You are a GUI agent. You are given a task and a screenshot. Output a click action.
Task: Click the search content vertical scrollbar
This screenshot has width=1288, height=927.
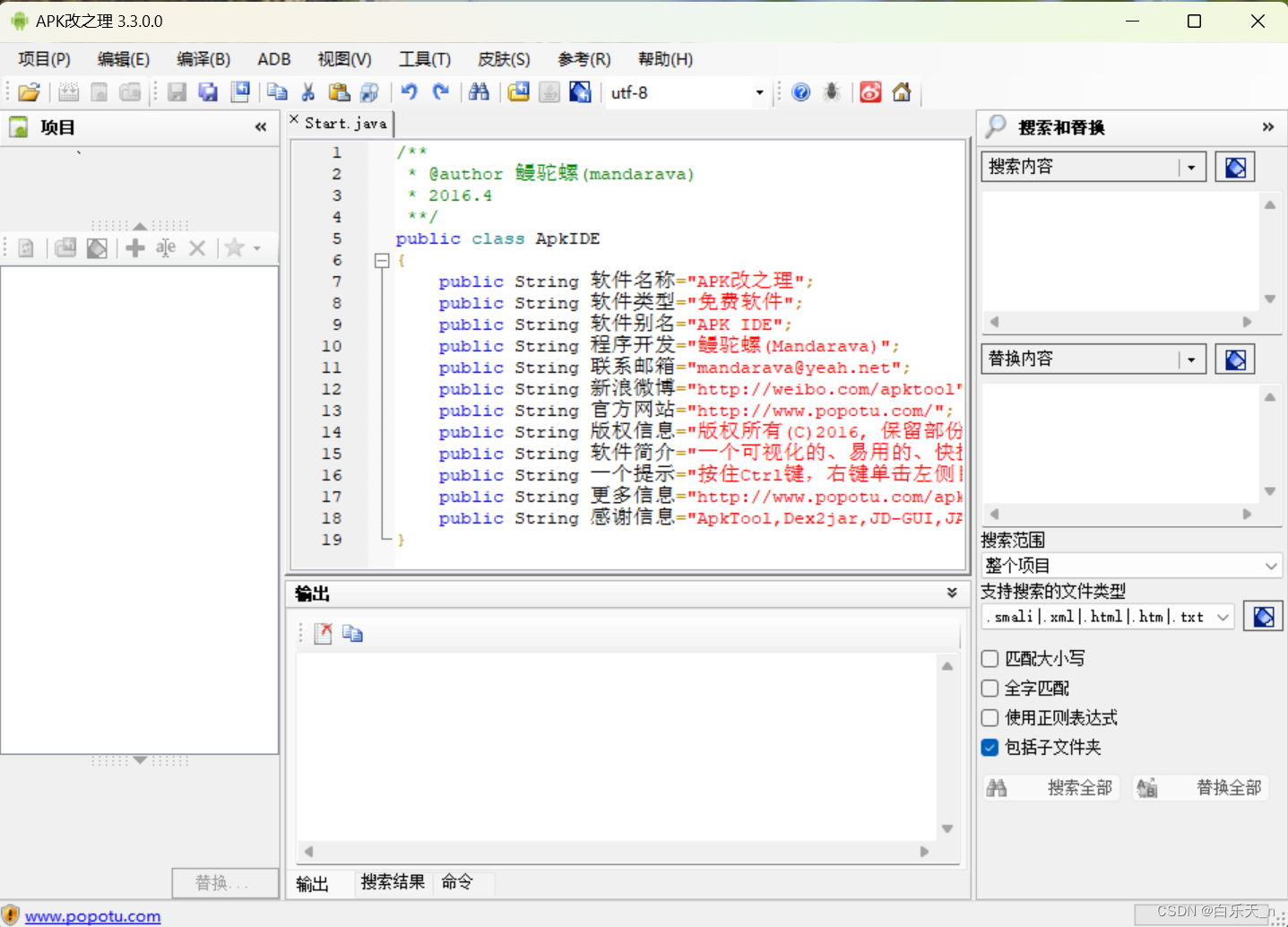(1270, 252)
